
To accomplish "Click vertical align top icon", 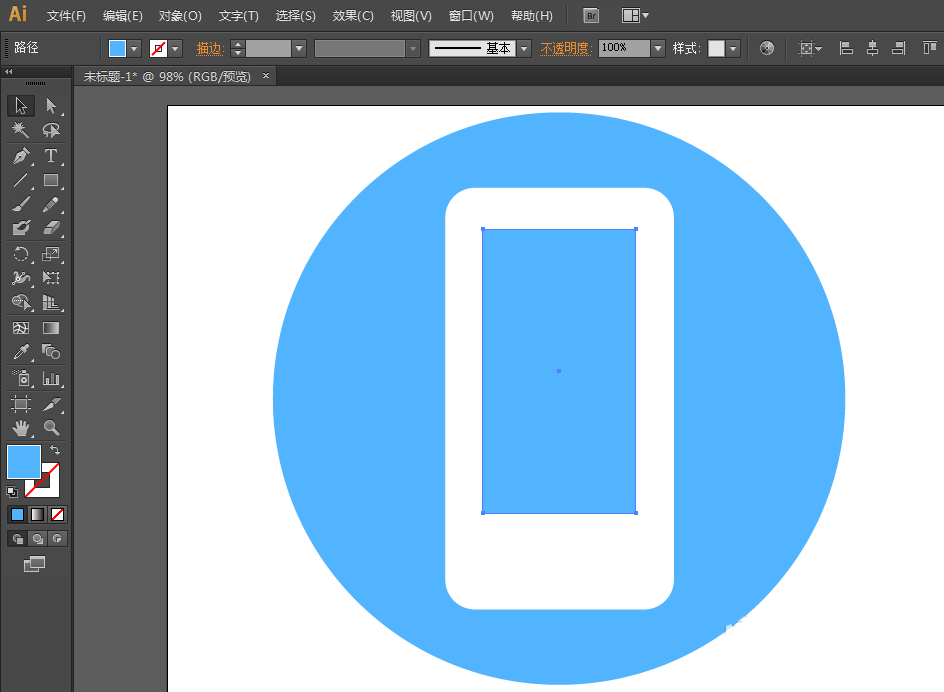I will [x=930, y=48].
